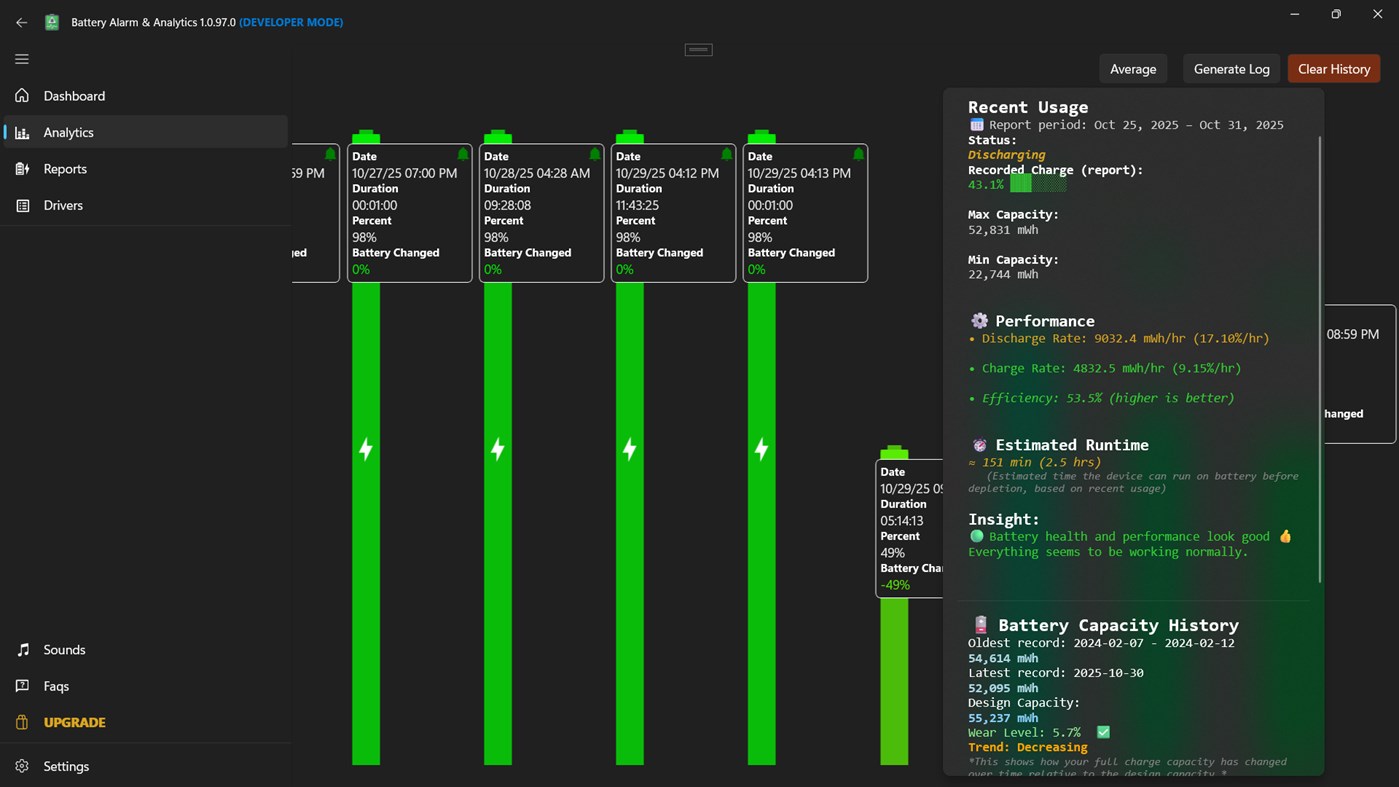Click the green checkmark beside Wear Level

[x=1102, y=732]
